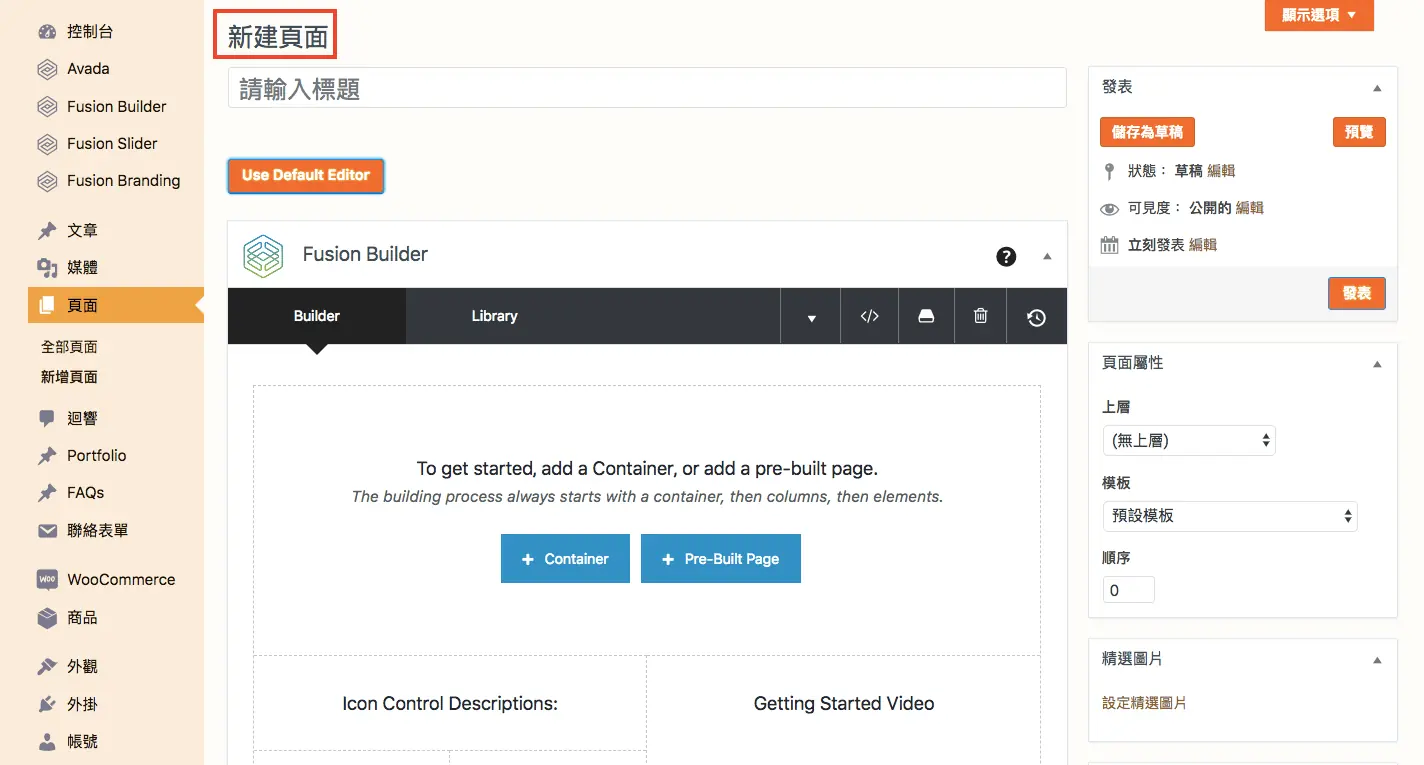
Task: Collapse the Fusion Builder panel
Action: coord(1047,256)
